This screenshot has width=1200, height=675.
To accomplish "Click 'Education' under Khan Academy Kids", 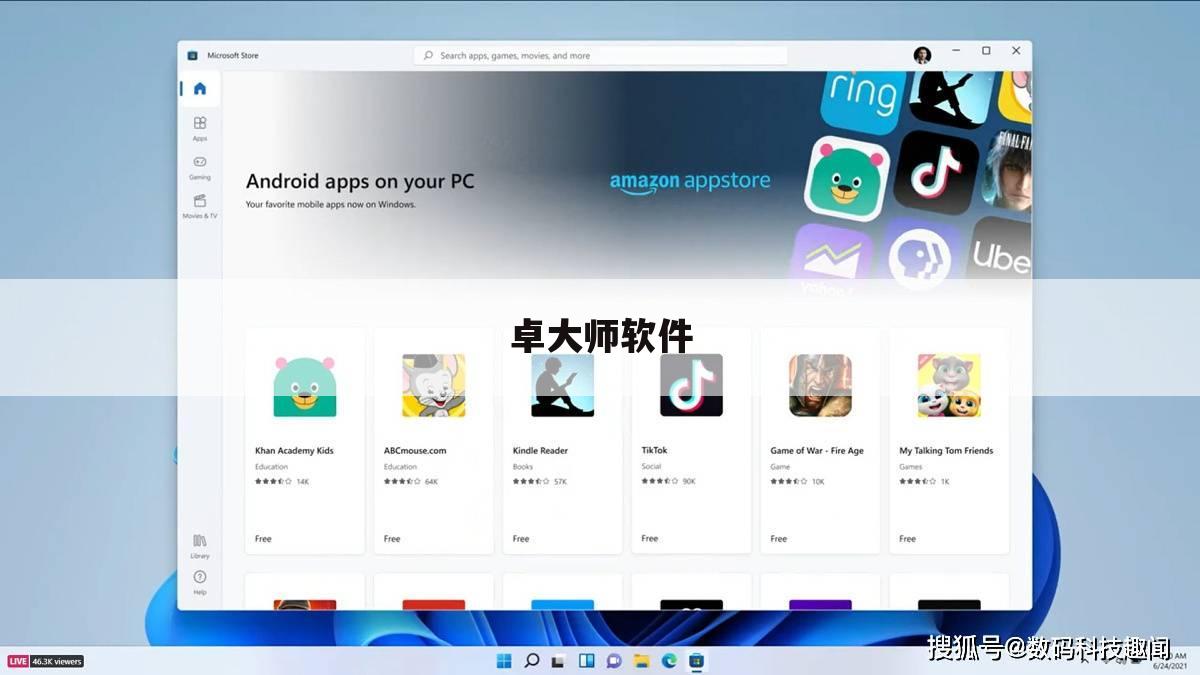I will 271,467.
